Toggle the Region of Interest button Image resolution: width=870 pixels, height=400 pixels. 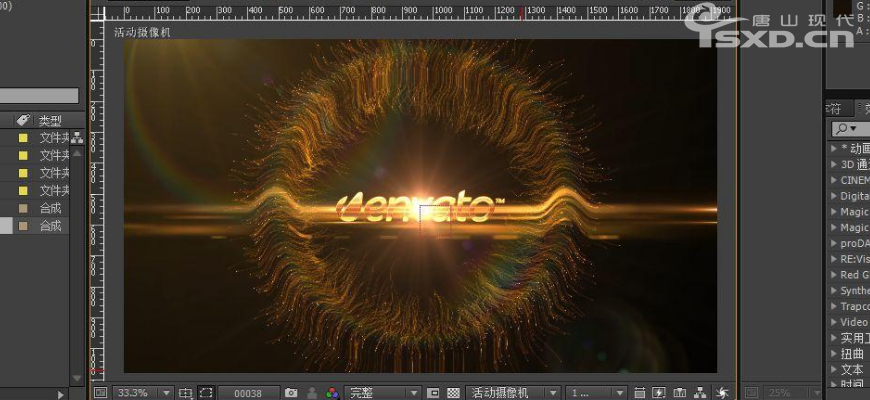pos(432,393)
